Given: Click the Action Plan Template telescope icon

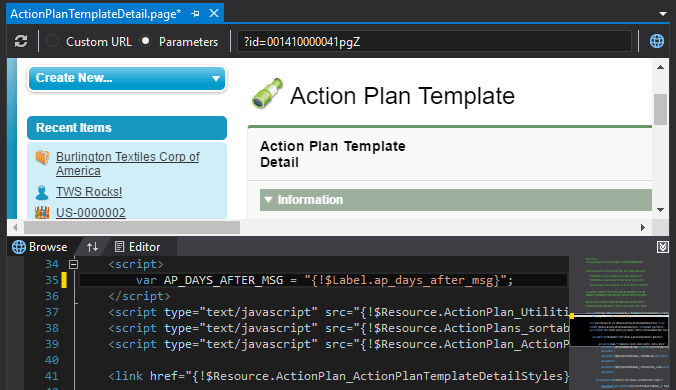Looking at the screenshot, I should (x=267, y=94).
